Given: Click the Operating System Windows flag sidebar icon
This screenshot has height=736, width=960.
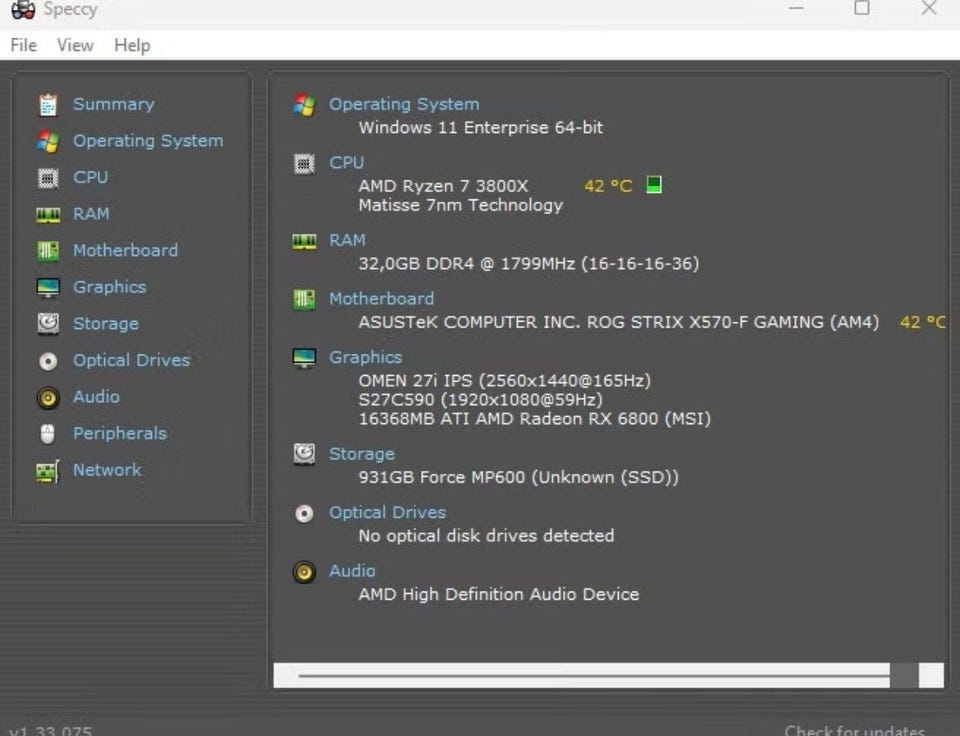Looking at the screenshot, I should point(48,141).
